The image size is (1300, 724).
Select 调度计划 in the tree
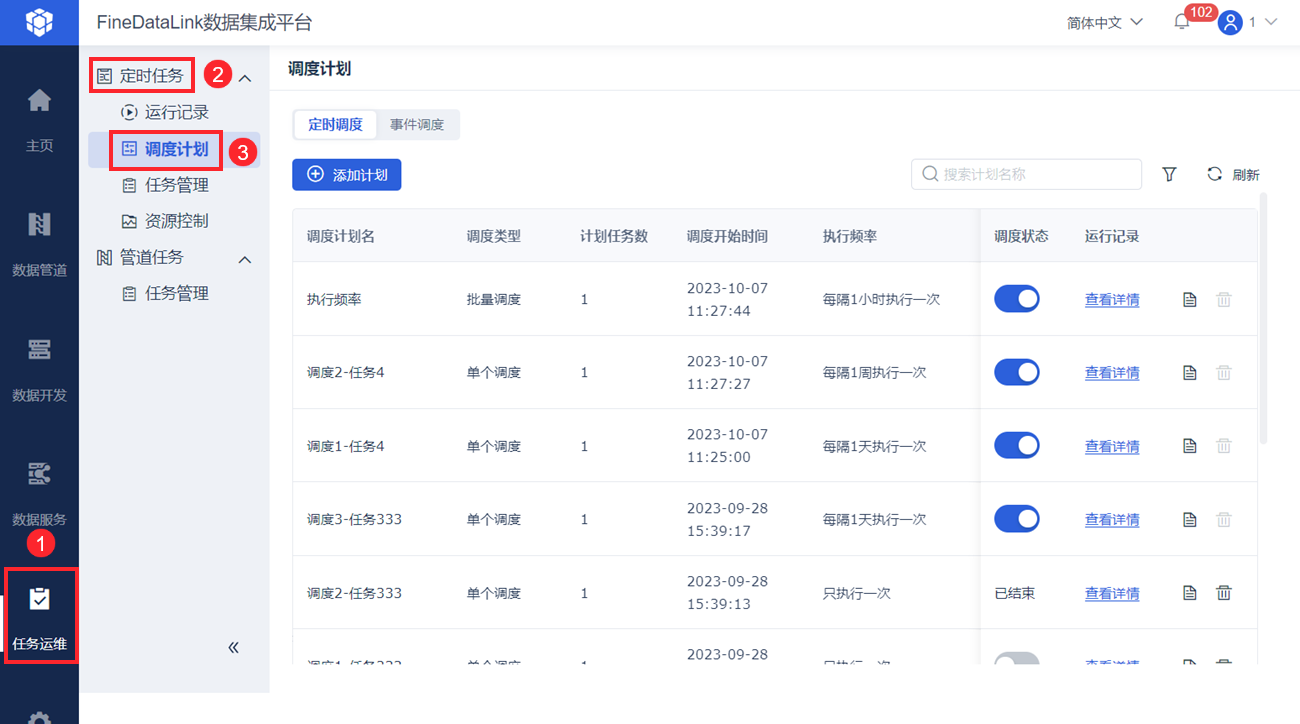pyautogui.click(x=166, y=149)
